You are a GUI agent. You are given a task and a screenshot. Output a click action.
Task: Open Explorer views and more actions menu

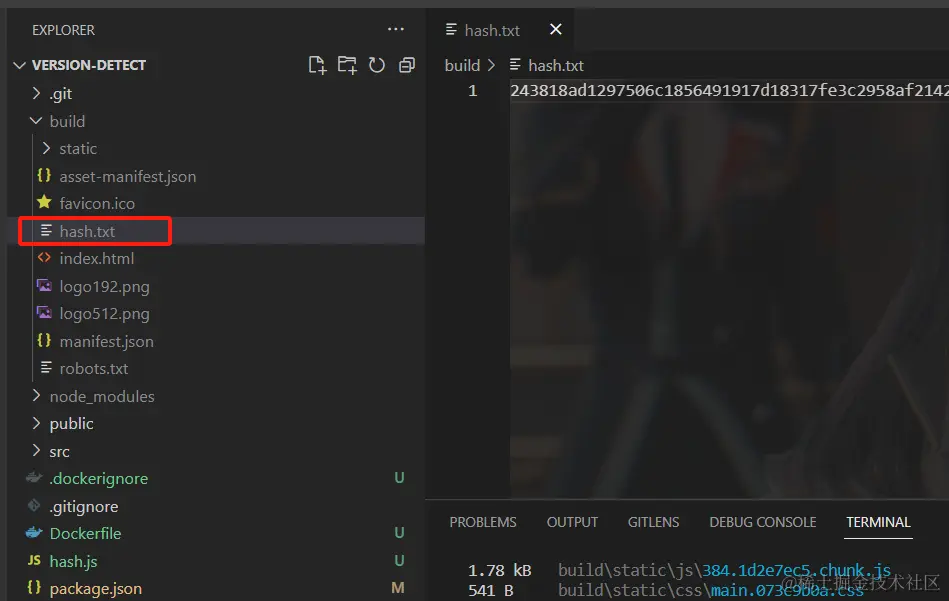point(396,29)
